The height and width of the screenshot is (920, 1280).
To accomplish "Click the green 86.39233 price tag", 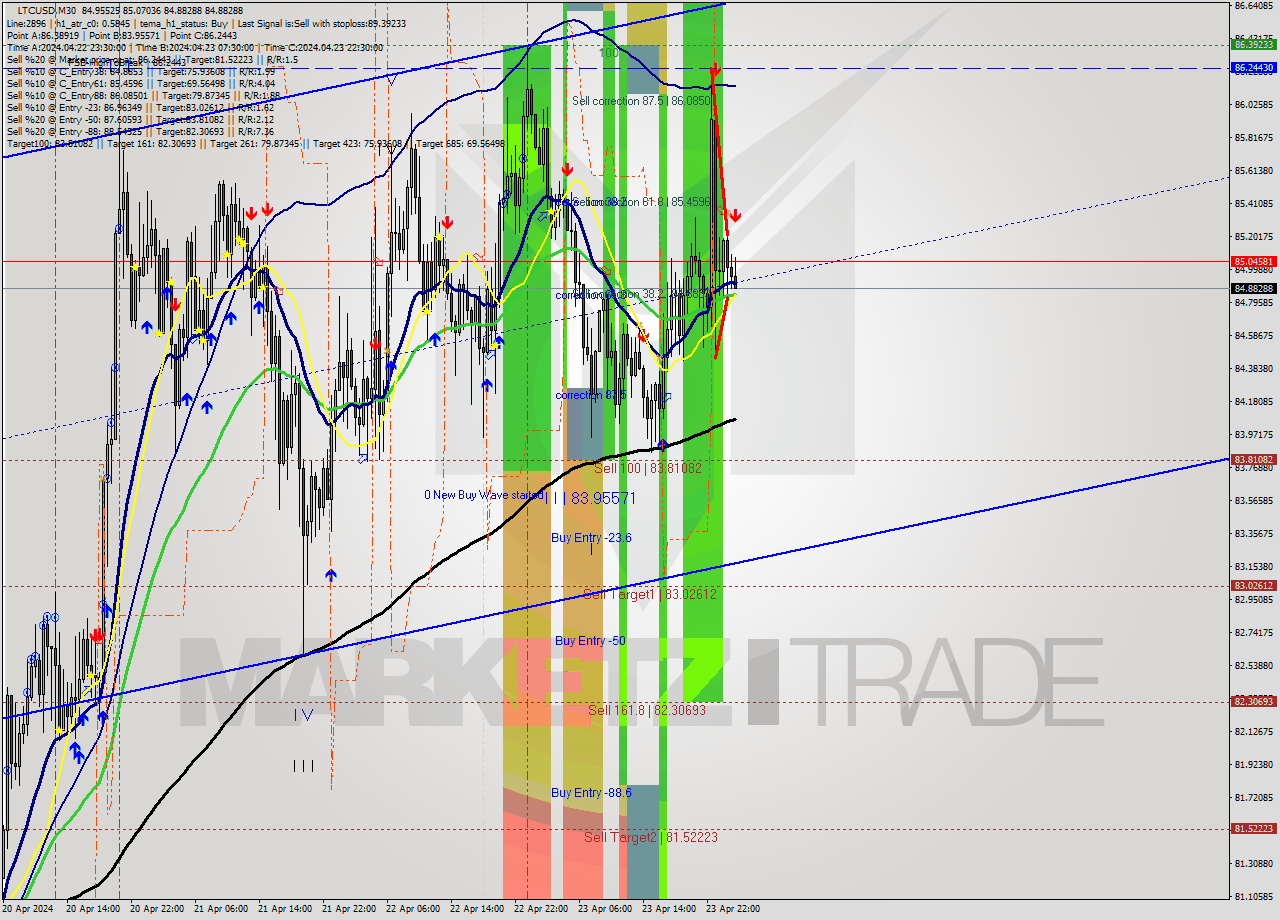I will point(1254,45).
